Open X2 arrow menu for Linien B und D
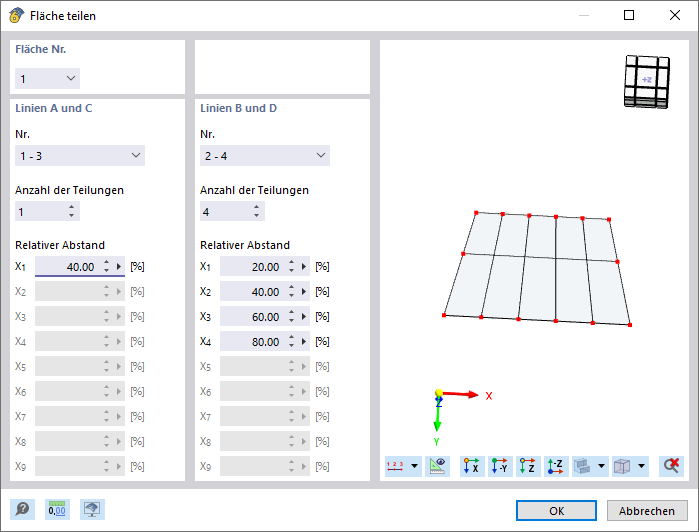This screenshot has width=699, height=532. click(x=304, y=292)
